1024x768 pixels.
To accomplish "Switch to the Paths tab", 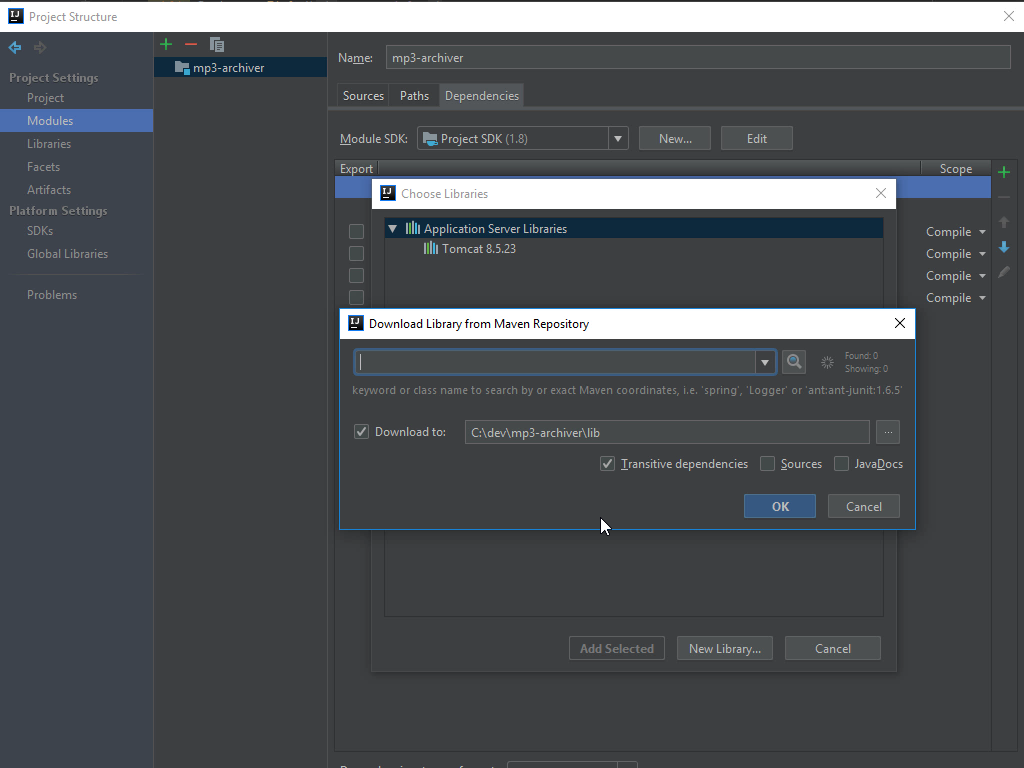I will (414, 95).
